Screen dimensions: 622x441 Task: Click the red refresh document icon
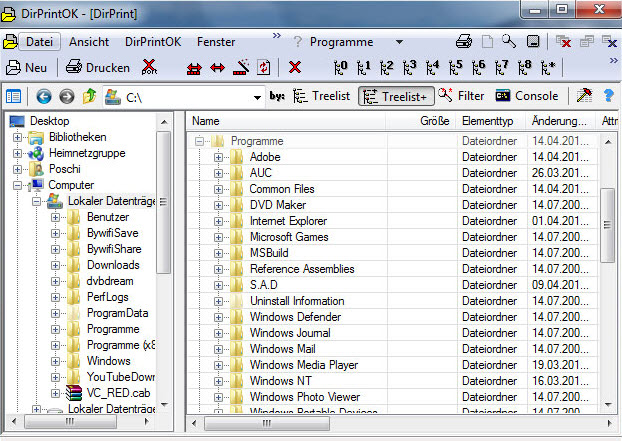click(x=264, y=67)
